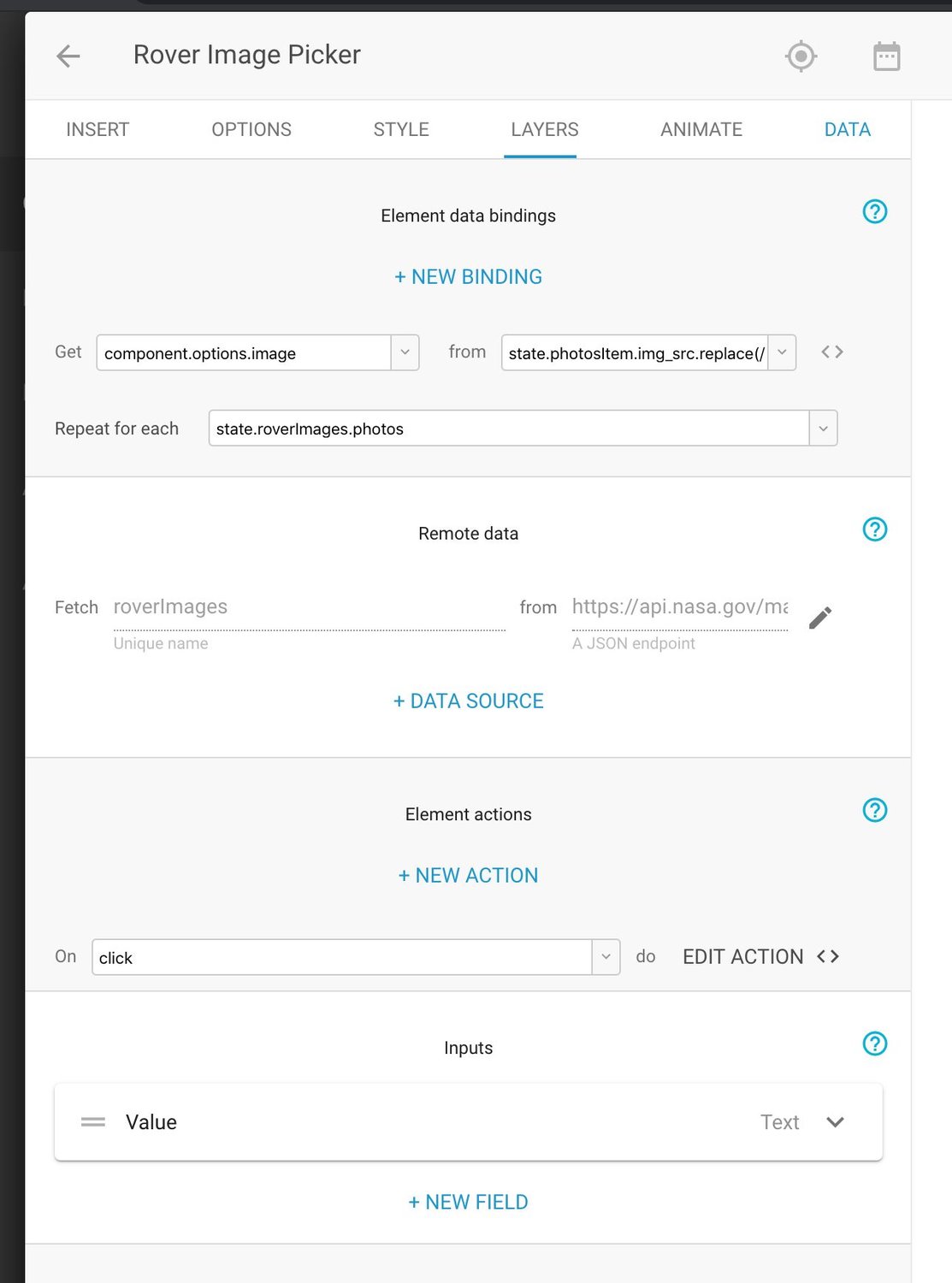
Task: Open help for Remote data section
Action: click(874, 529)
